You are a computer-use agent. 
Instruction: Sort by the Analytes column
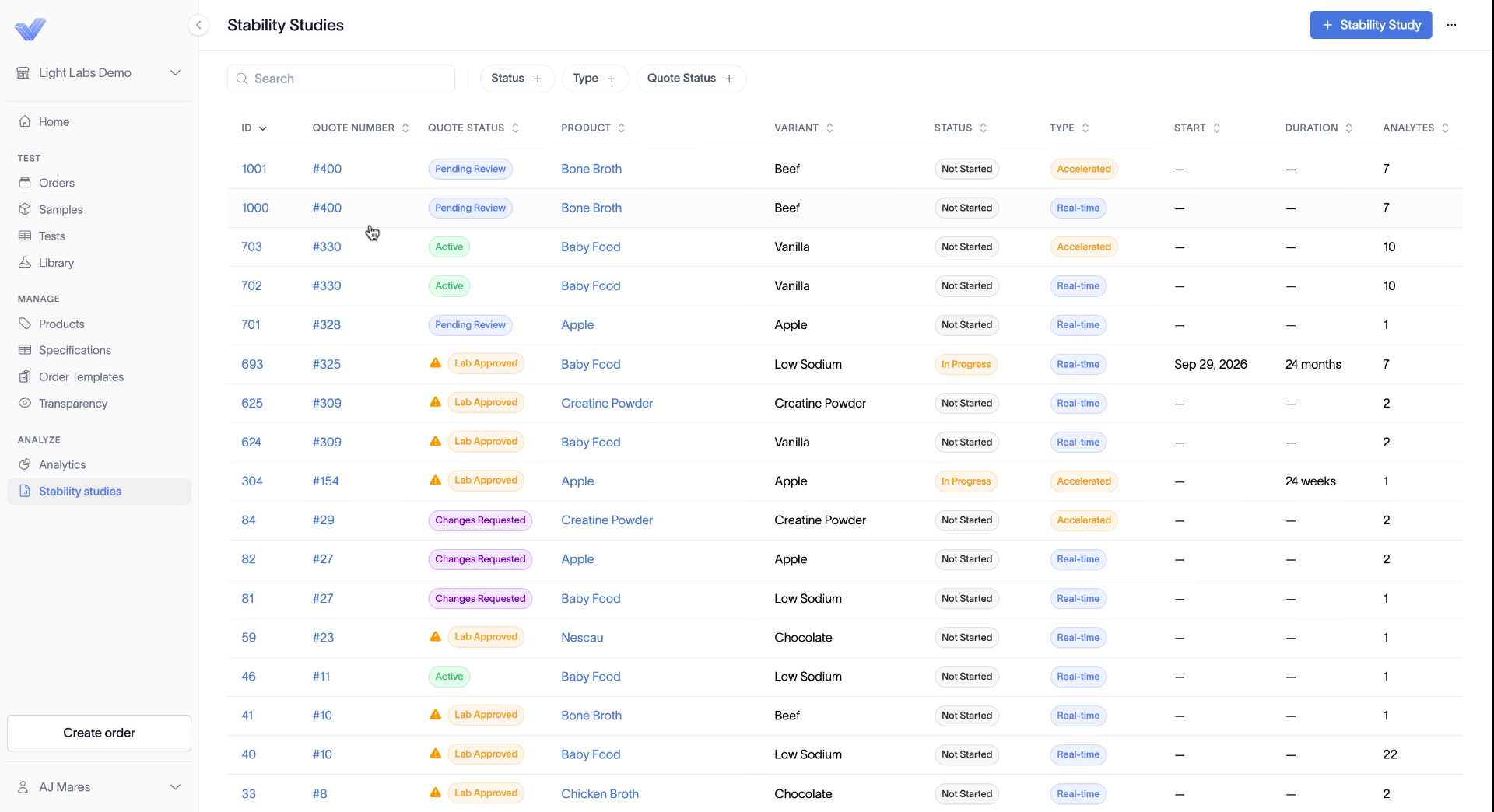point(1415,128)
